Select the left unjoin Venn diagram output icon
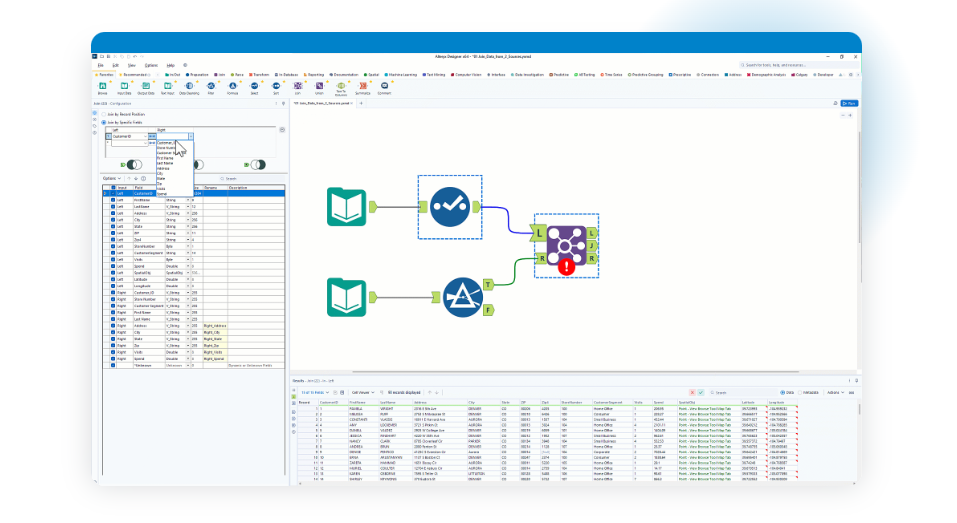Viewport: 957px width, 523px height. [x=132, y=165]
